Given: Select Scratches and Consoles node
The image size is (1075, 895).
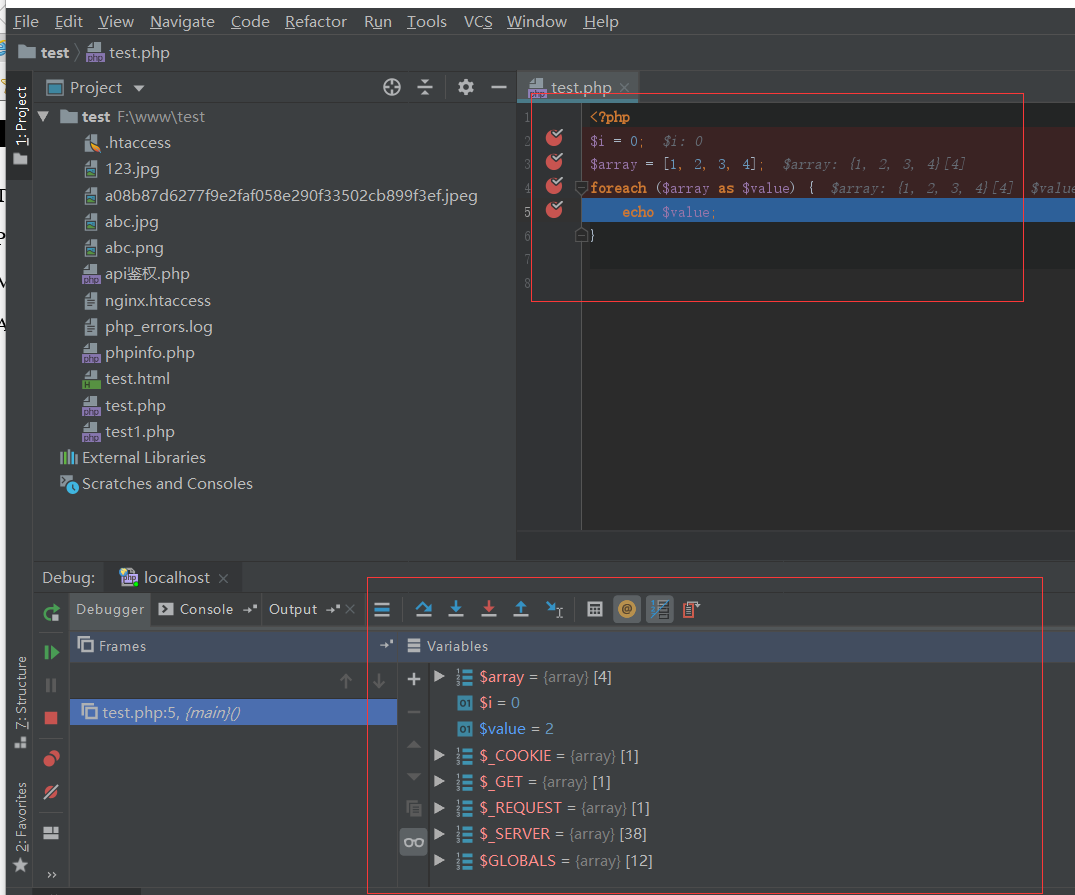Looking at the screenshot, I should click(x=167, y=484).
